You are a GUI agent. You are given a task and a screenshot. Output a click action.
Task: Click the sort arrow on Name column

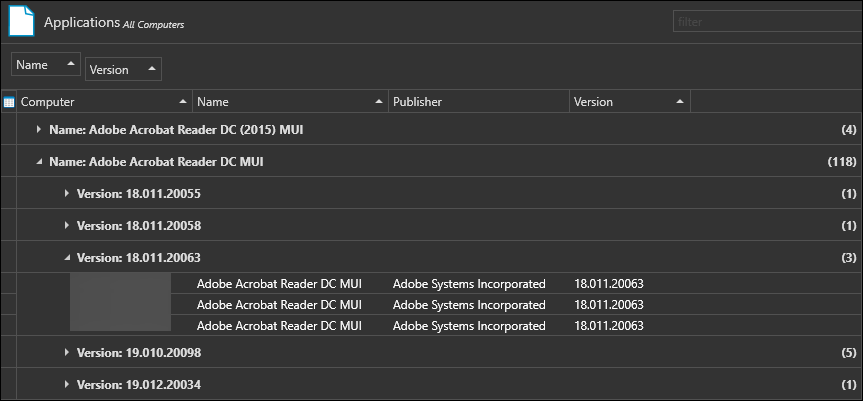pyautogui.click(x=378, y=102)
